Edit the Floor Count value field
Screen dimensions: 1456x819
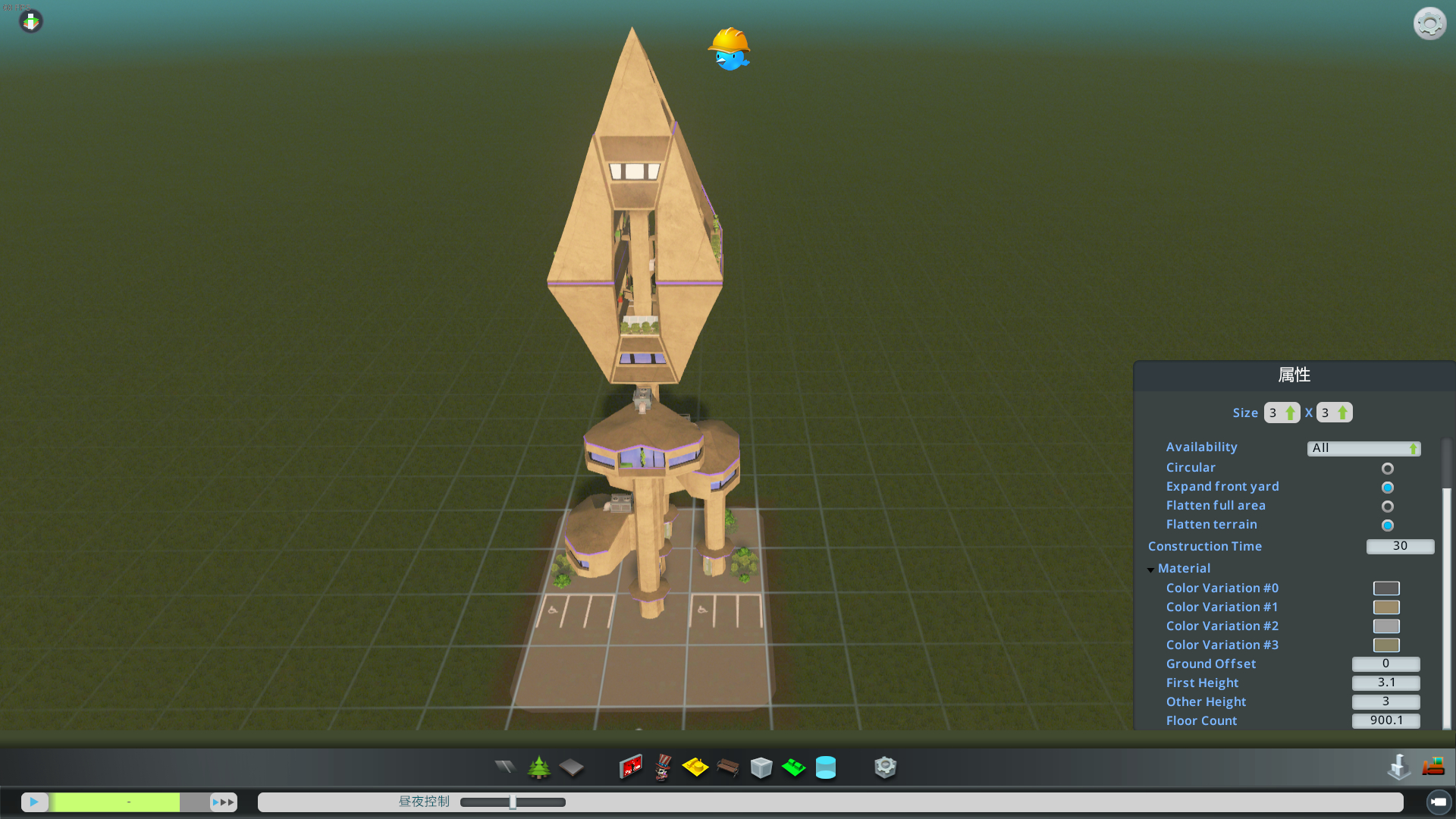[x=1385, y=720]
